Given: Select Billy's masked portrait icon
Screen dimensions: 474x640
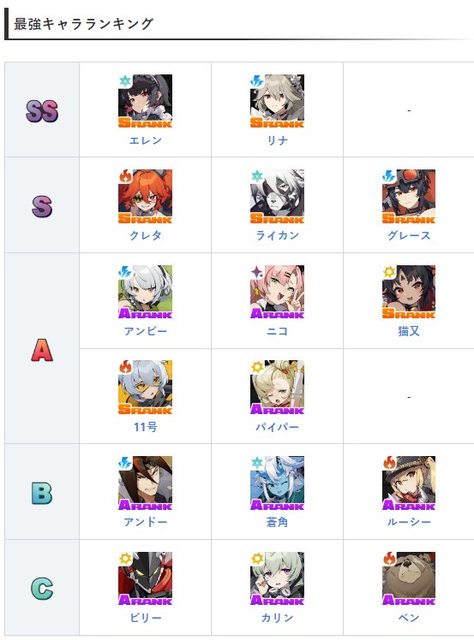Looking at the screenshot, I should pyautogui.click(x=145, y=579).
